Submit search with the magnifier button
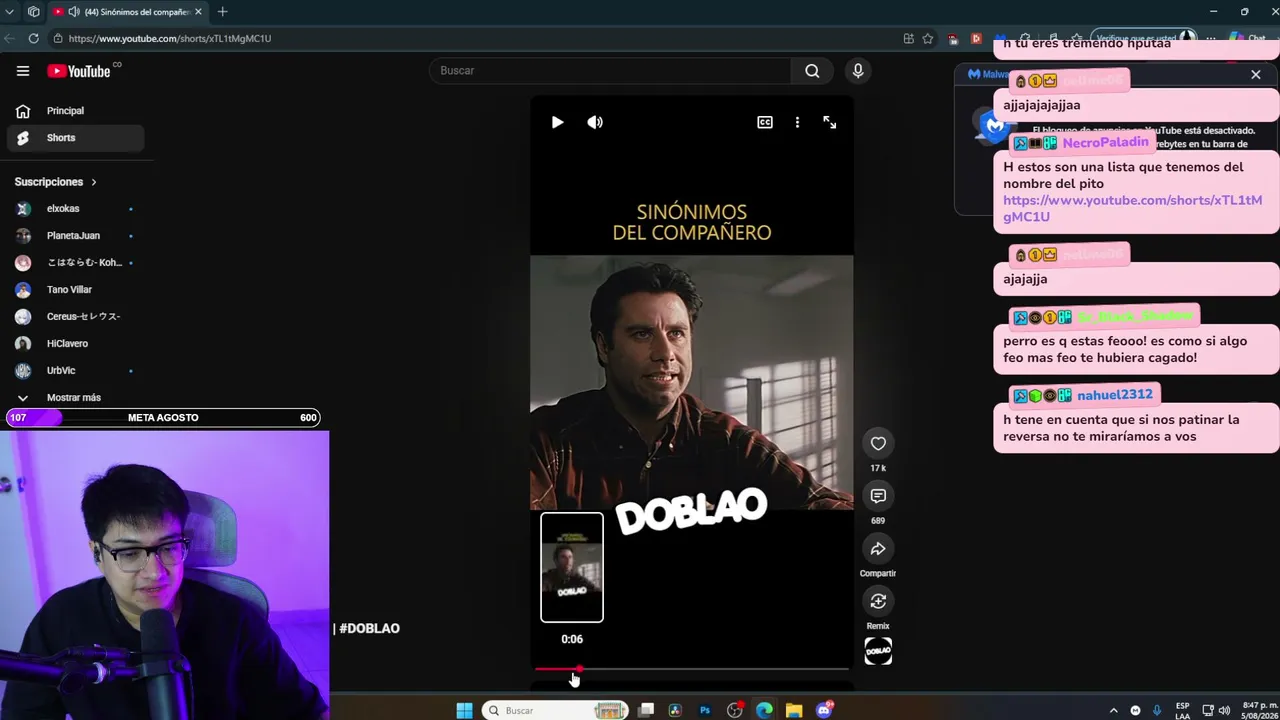1280x720 pixels. [812, 71]
